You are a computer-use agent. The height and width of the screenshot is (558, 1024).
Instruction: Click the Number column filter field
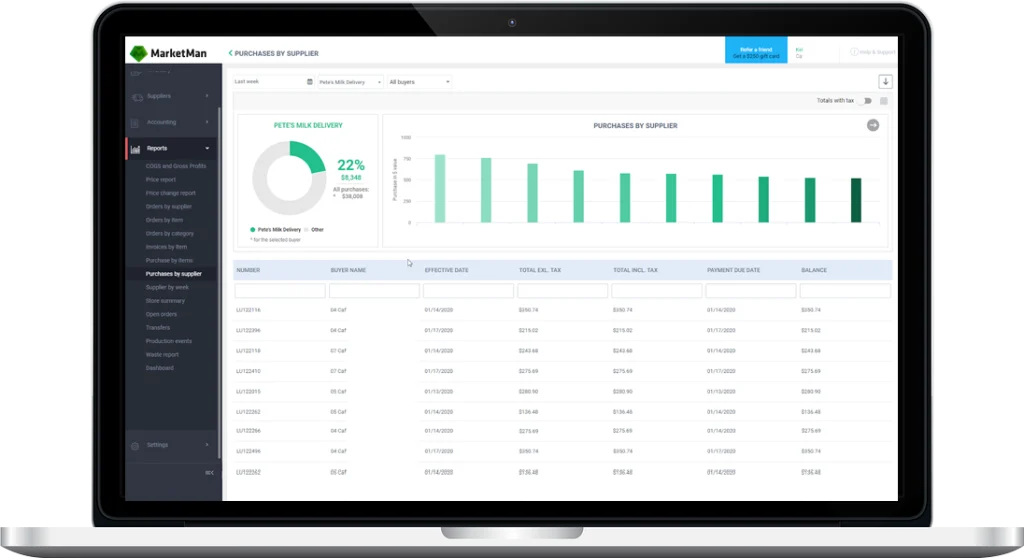pos(280,291)
